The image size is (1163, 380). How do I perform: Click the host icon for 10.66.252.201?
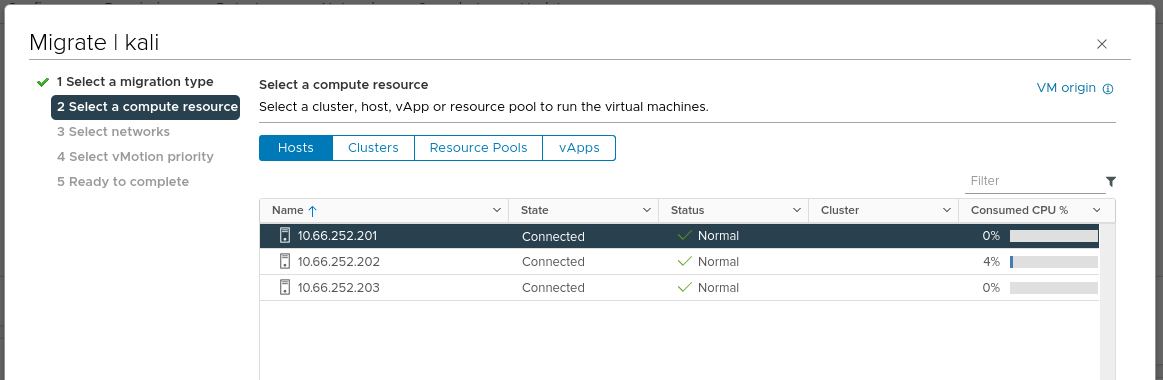[285, 236]
